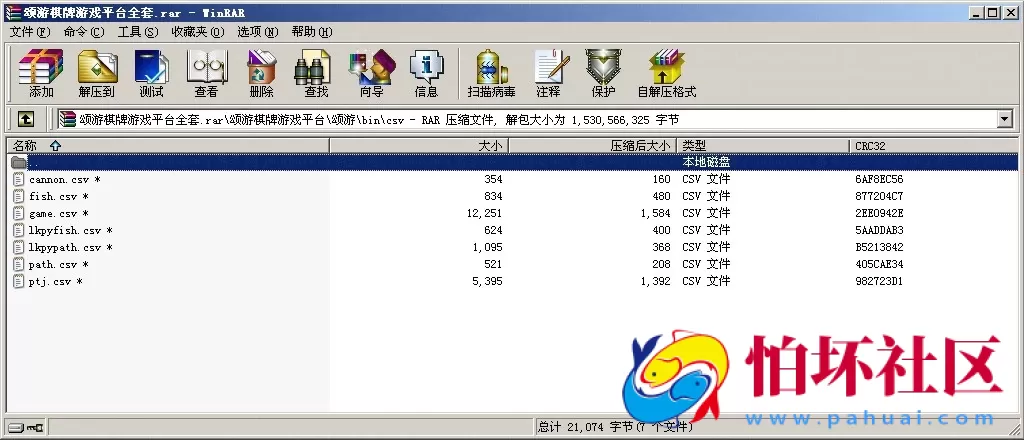This screenshot has height=440, width=1024.
Task: Click size value 5,395
Action: (x=487, y=281)
